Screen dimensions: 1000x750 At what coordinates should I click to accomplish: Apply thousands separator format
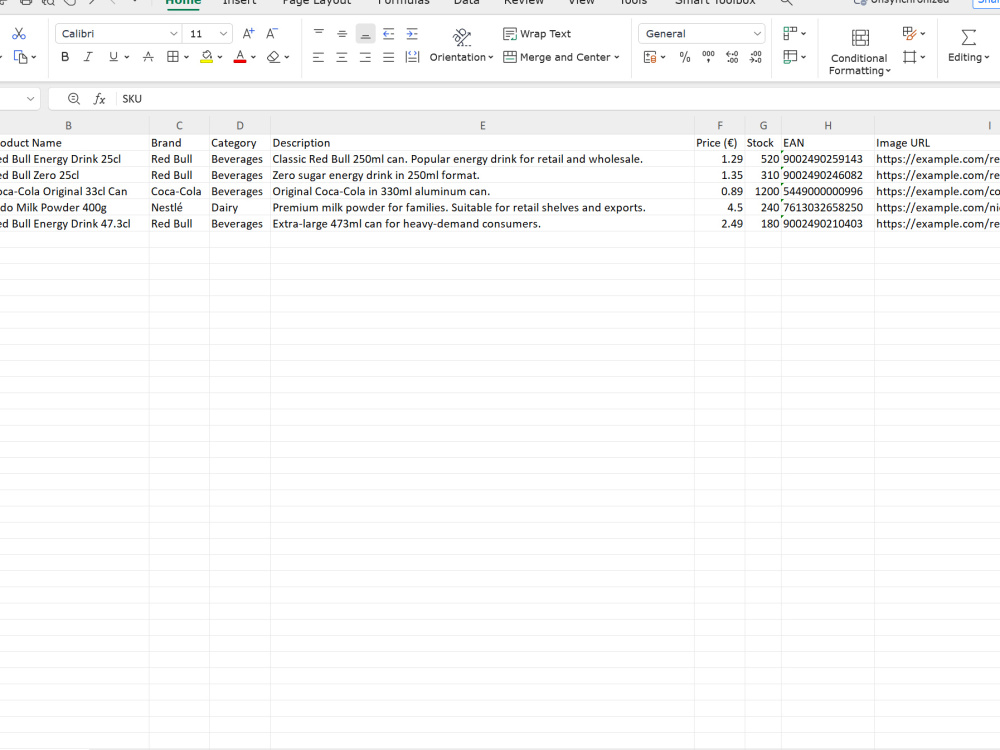pos(709,57)
